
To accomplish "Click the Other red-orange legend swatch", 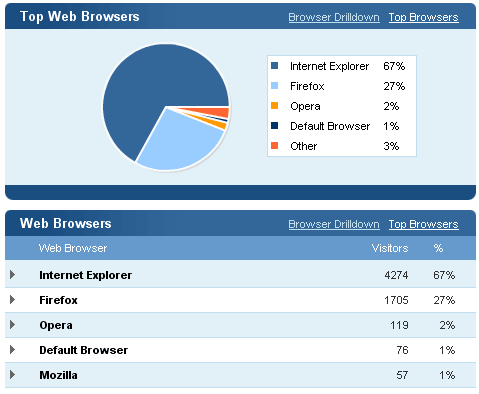I will [275, 146].
